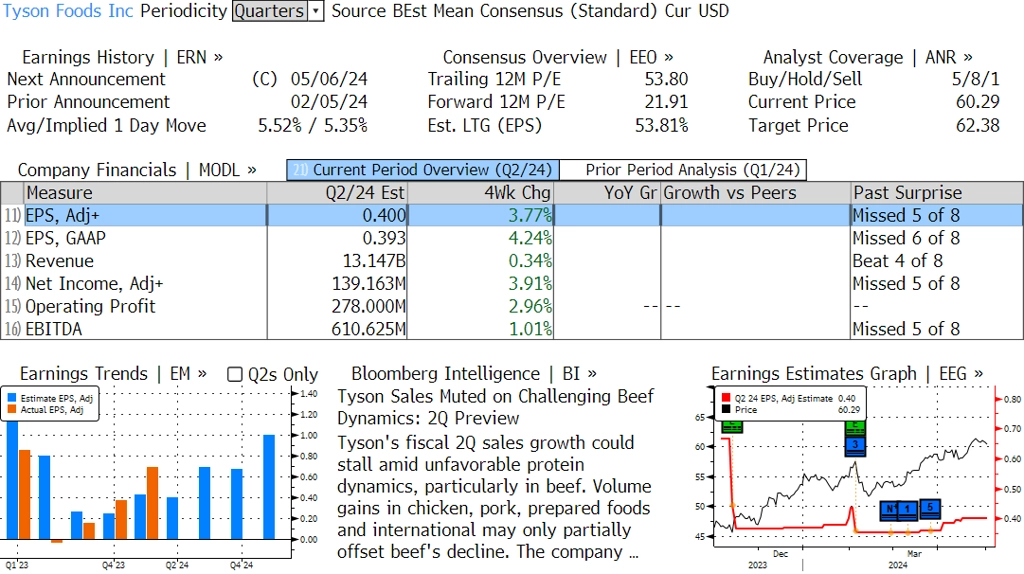Open Consensus Overview EEO section
The image size is (1024, 574).
point(558,57)
